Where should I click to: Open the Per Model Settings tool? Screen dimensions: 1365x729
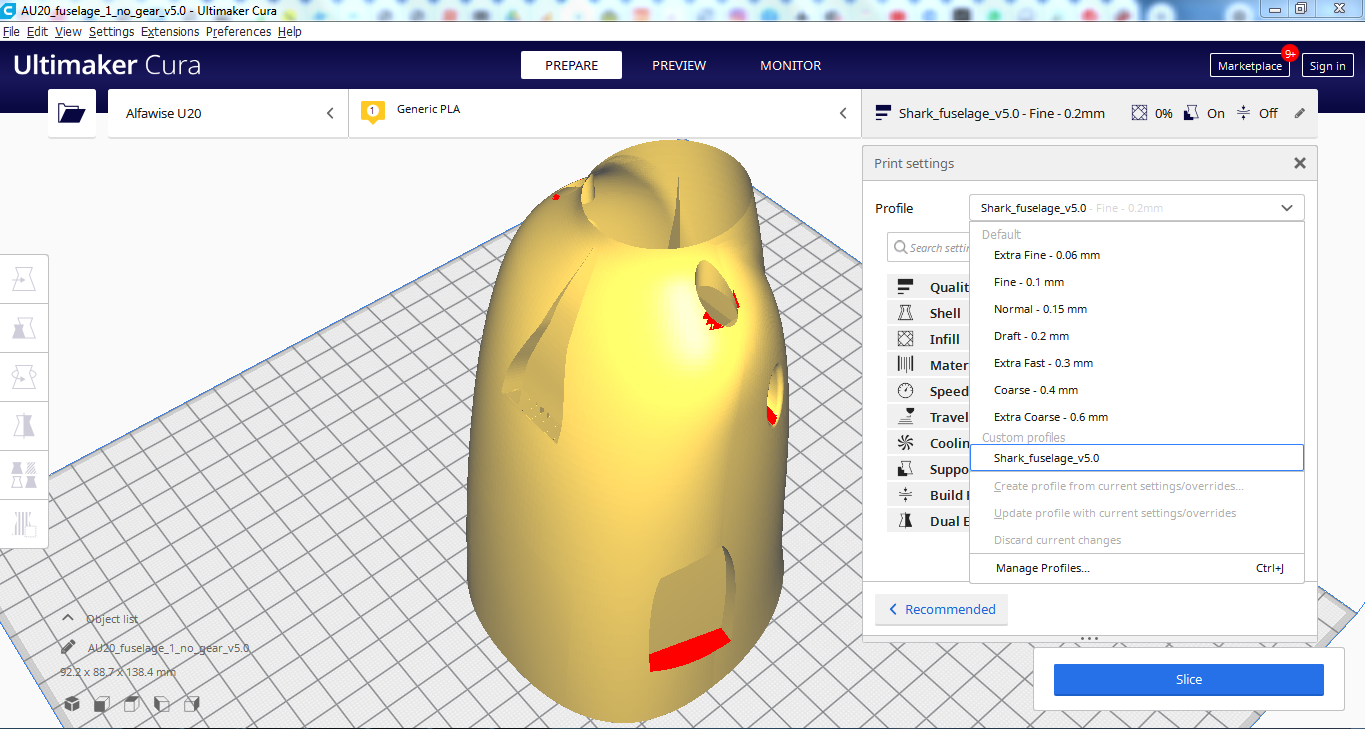tap(24, 474)
